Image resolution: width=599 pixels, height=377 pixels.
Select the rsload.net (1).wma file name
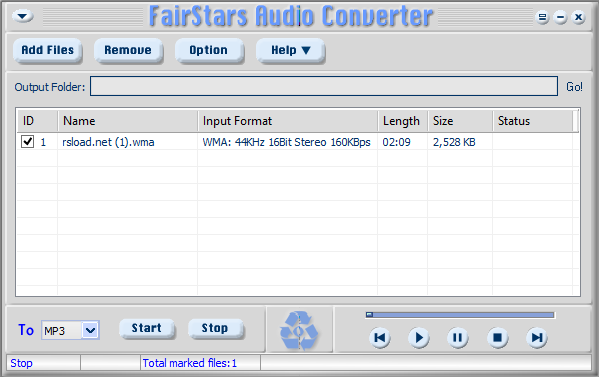point(108,142)
